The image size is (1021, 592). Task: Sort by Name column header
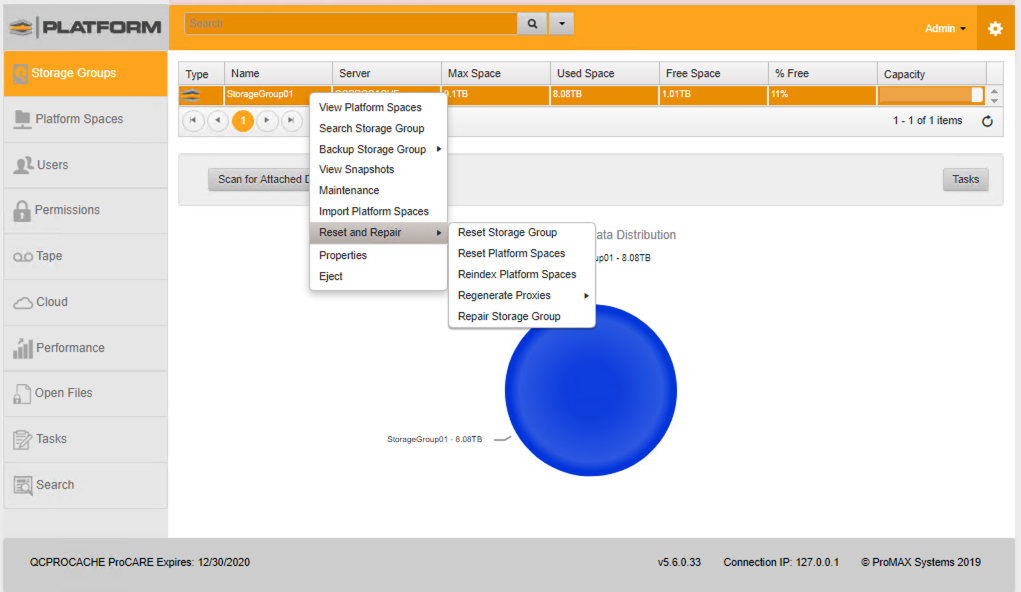(279, 74)
